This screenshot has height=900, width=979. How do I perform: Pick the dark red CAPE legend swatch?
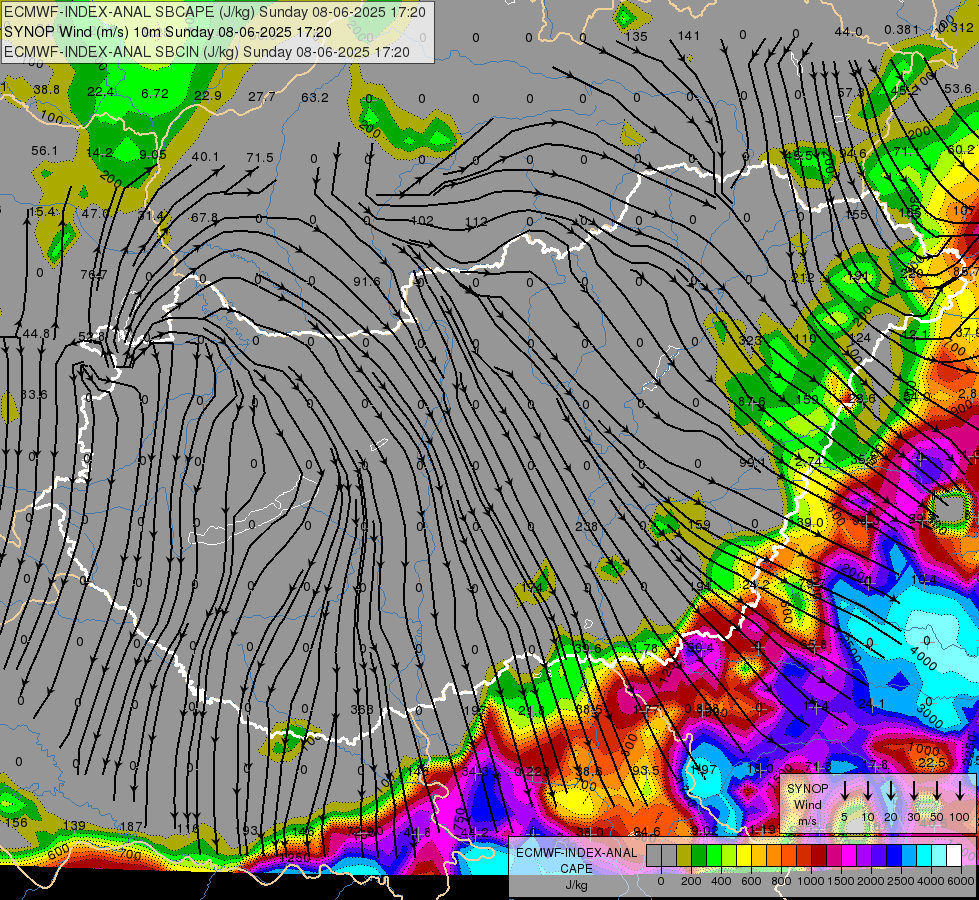[819, 855]
